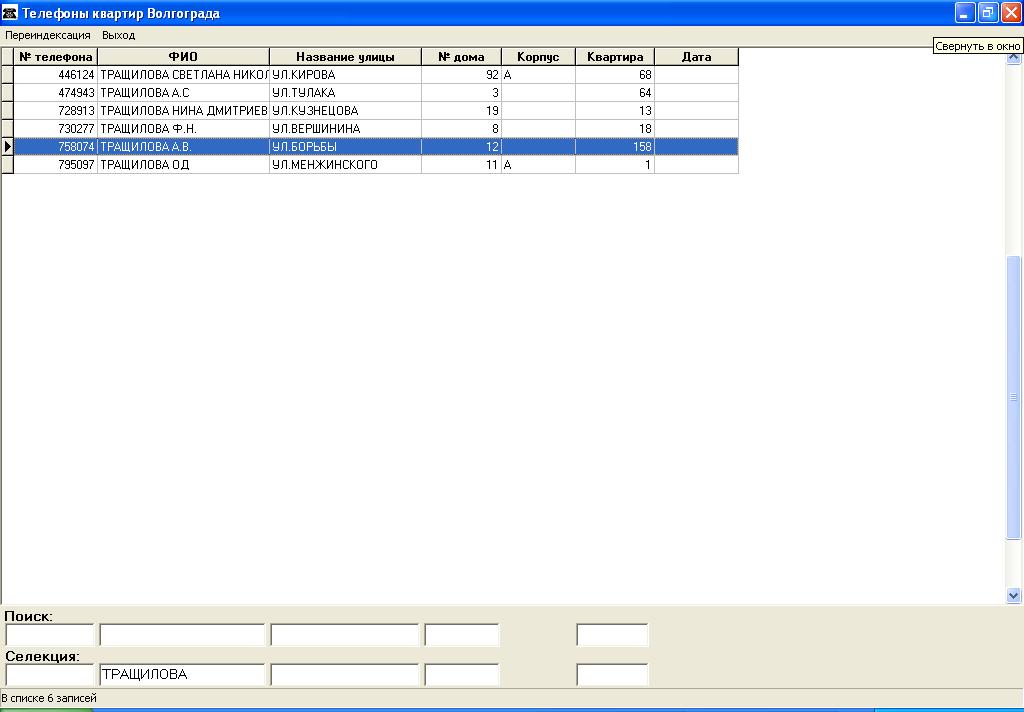Viewport: 1024px width, 712px height.
Task: Click the Селекция field containing ТРАЩИЛОВА
Action: (x=182, y=675)
